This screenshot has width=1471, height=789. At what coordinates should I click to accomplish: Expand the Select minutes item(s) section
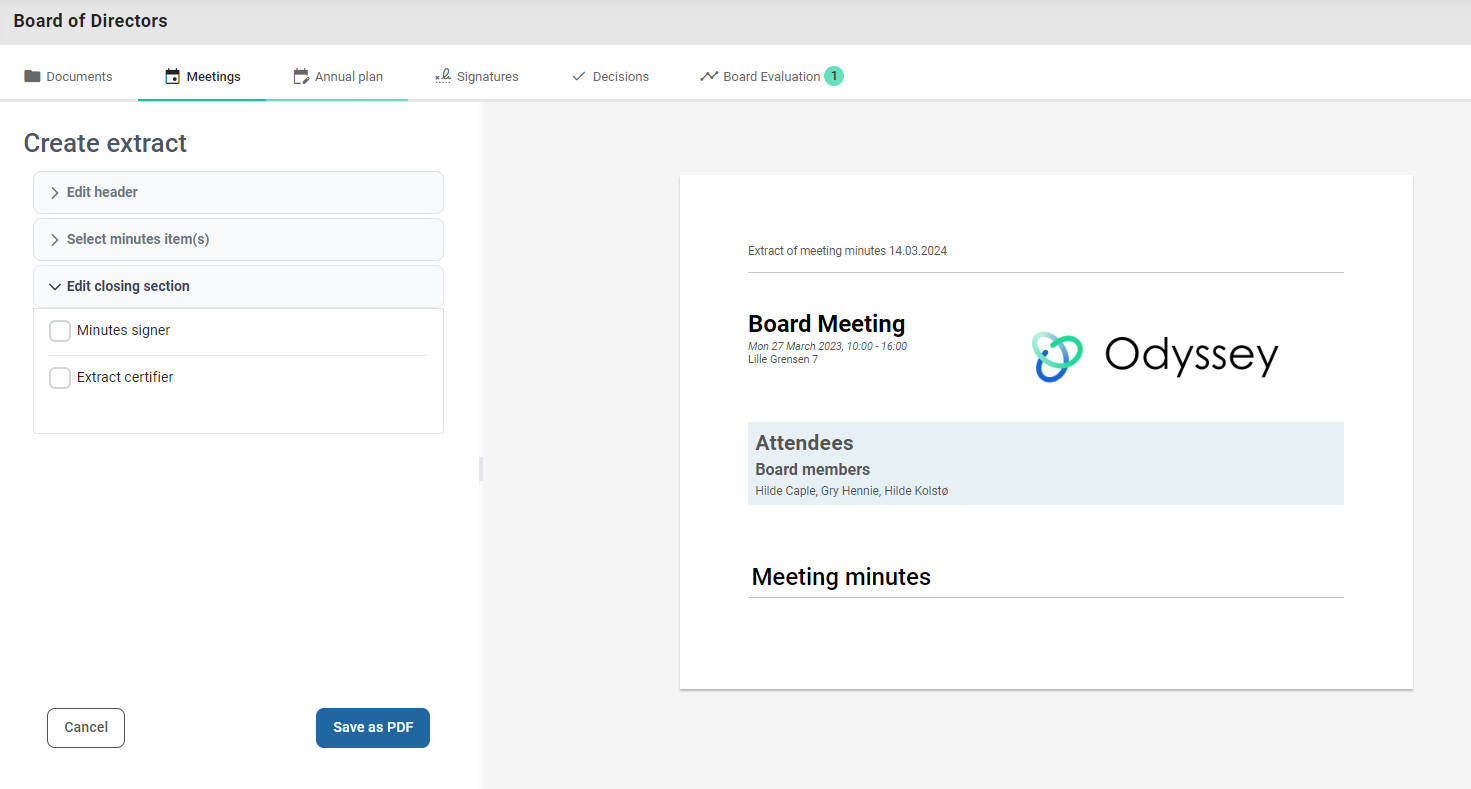pos(238,239)
